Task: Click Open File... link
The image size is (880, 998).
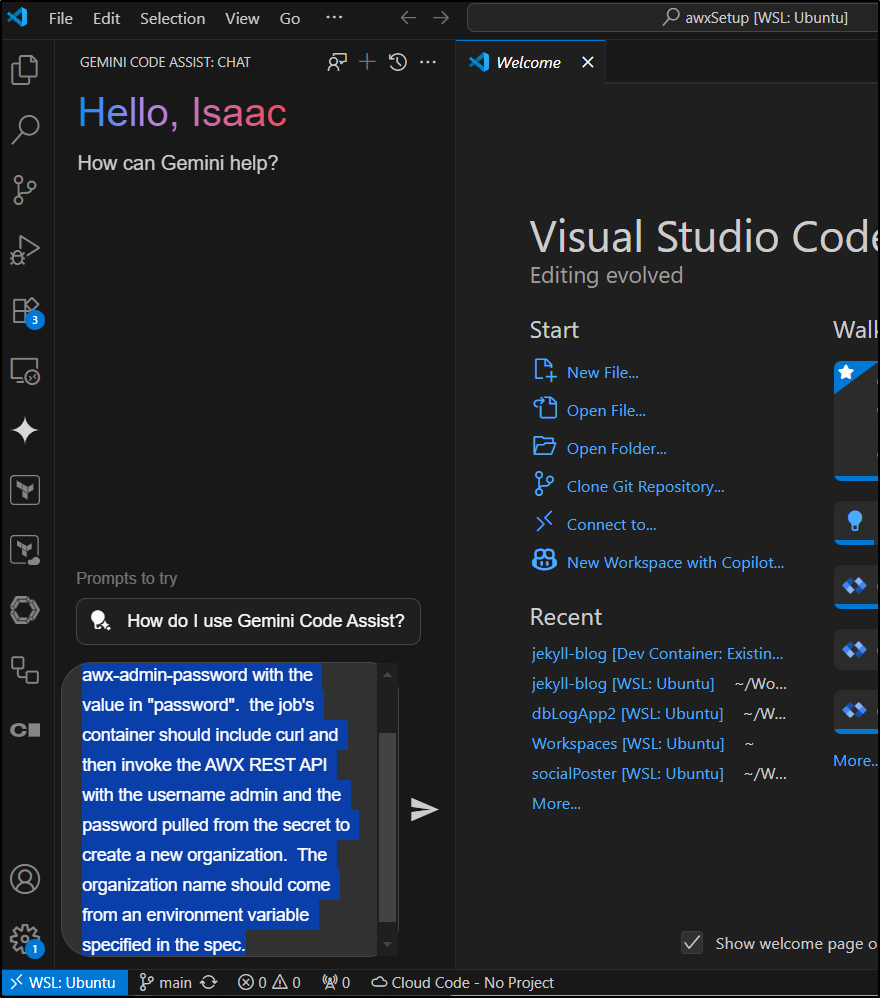Action: 606,411
